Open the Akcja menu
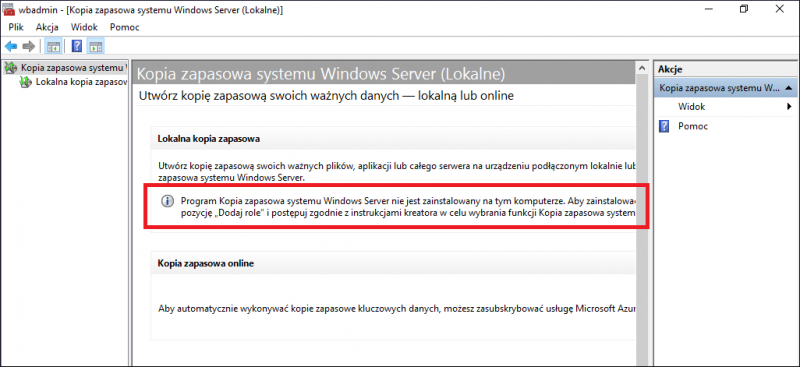Screen dimensions: 800x367 [47, 27]
